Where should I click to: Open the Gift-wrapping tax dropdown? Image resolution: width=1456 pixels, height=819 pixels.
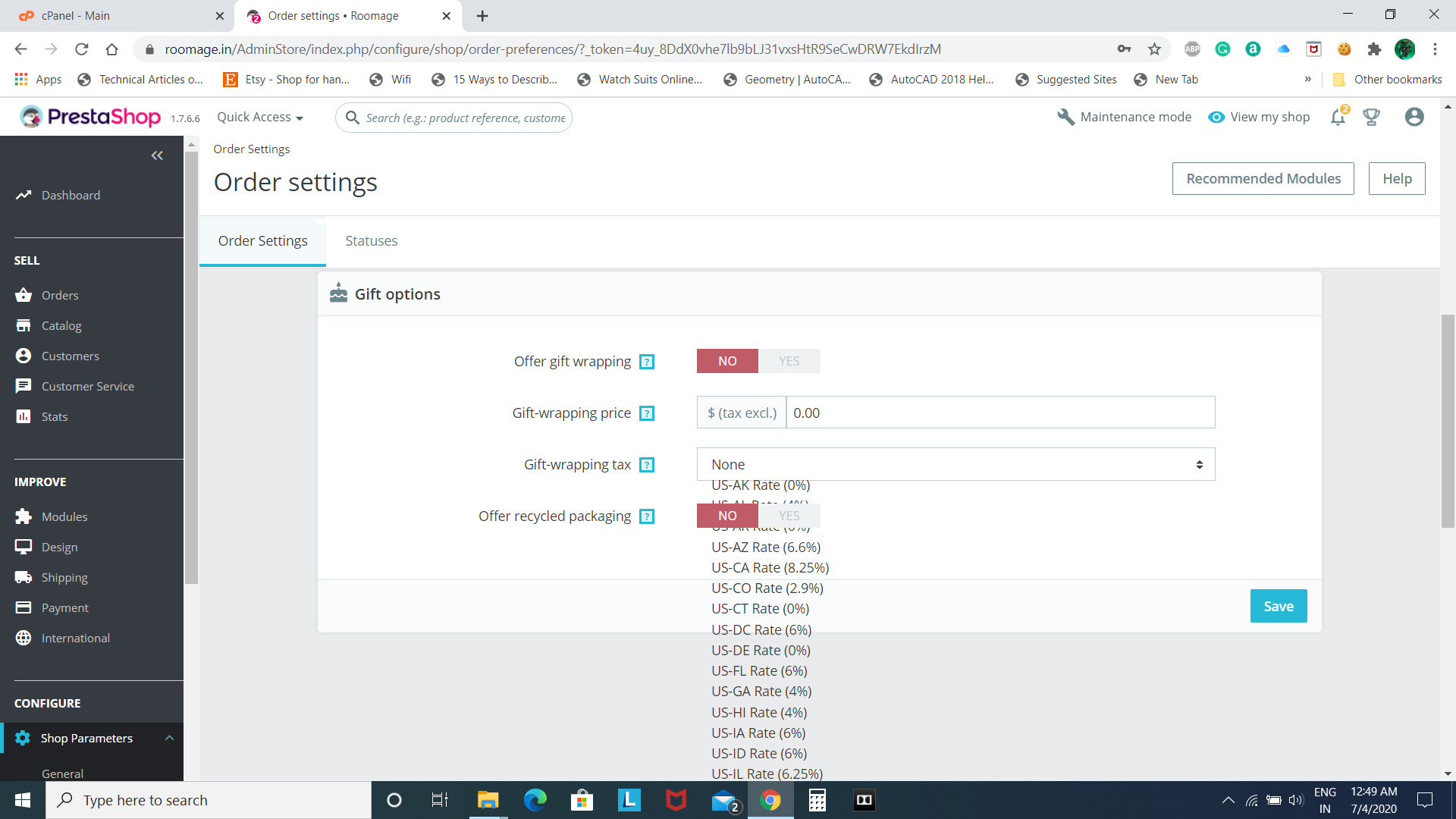955,464
